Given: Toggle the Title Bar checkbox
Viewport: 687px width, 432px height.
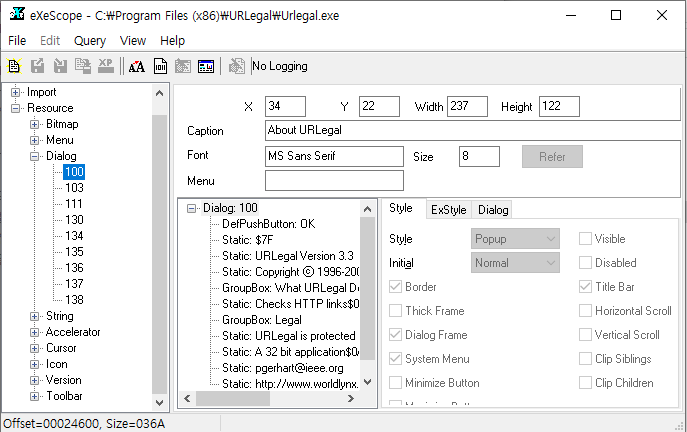Looking at the screenshot, I should (585, 287).
